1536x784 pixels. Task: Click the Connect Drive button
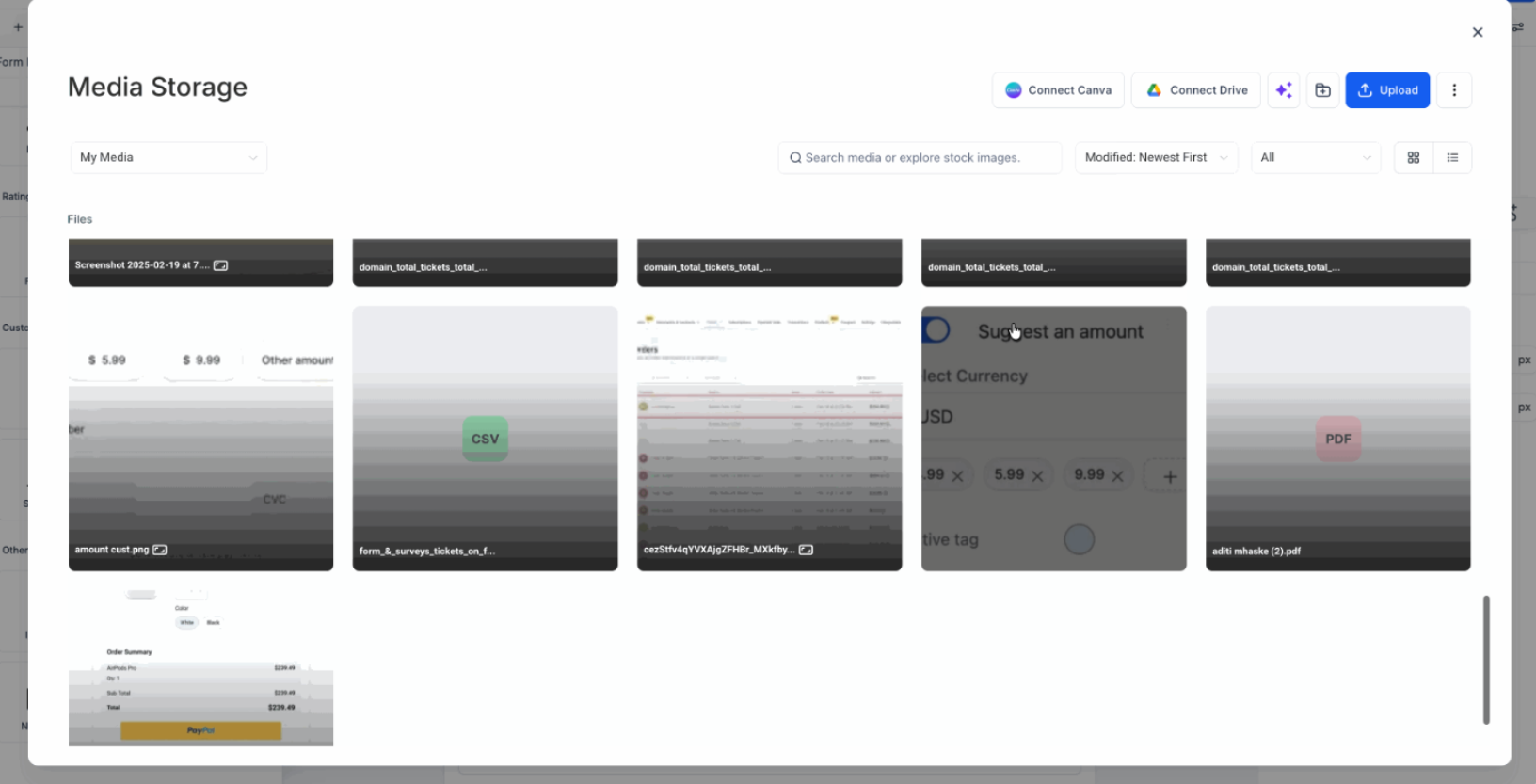(1195, 90)
